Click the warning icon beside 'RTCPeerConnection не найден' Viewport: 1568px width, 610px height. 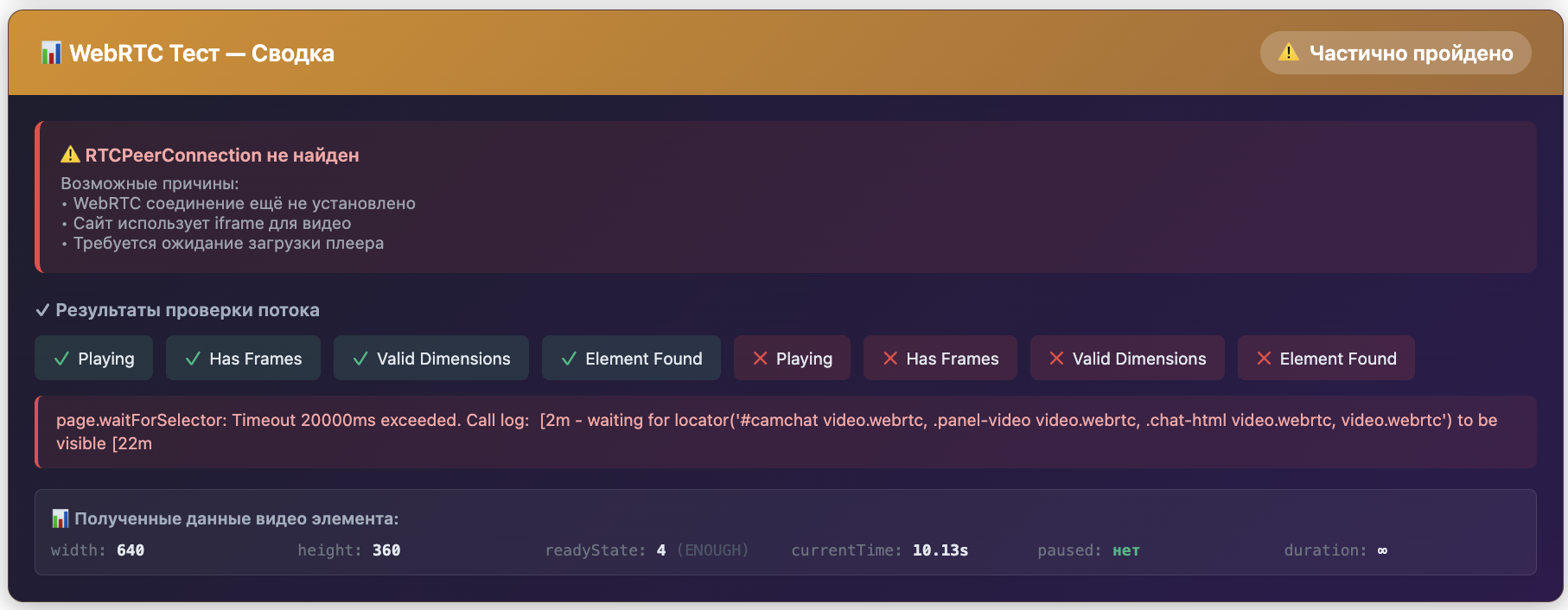(70, 155)
